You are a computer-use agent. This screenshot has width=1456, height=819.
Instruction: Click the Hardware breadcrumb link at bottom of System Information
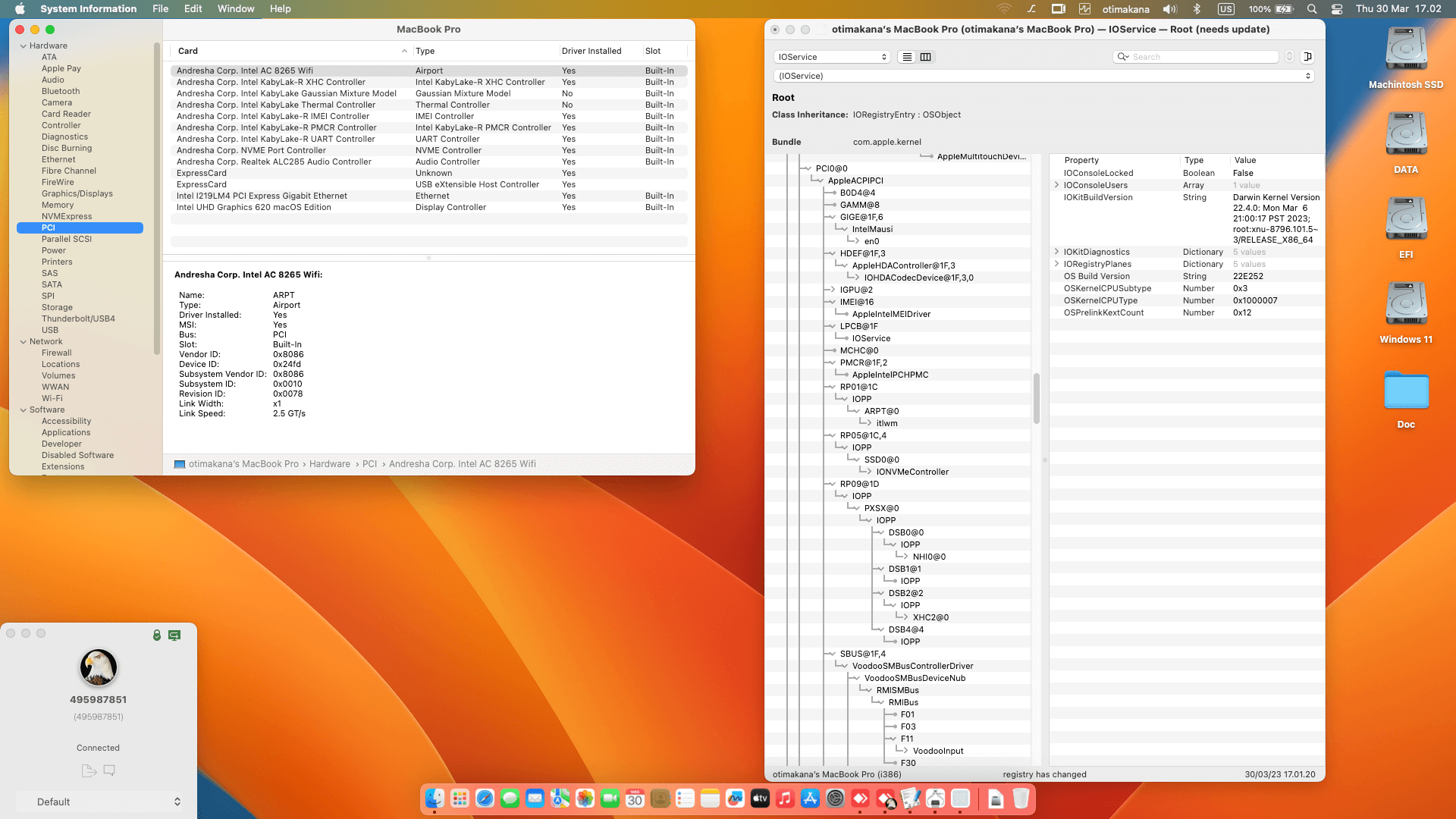[330, 463]
